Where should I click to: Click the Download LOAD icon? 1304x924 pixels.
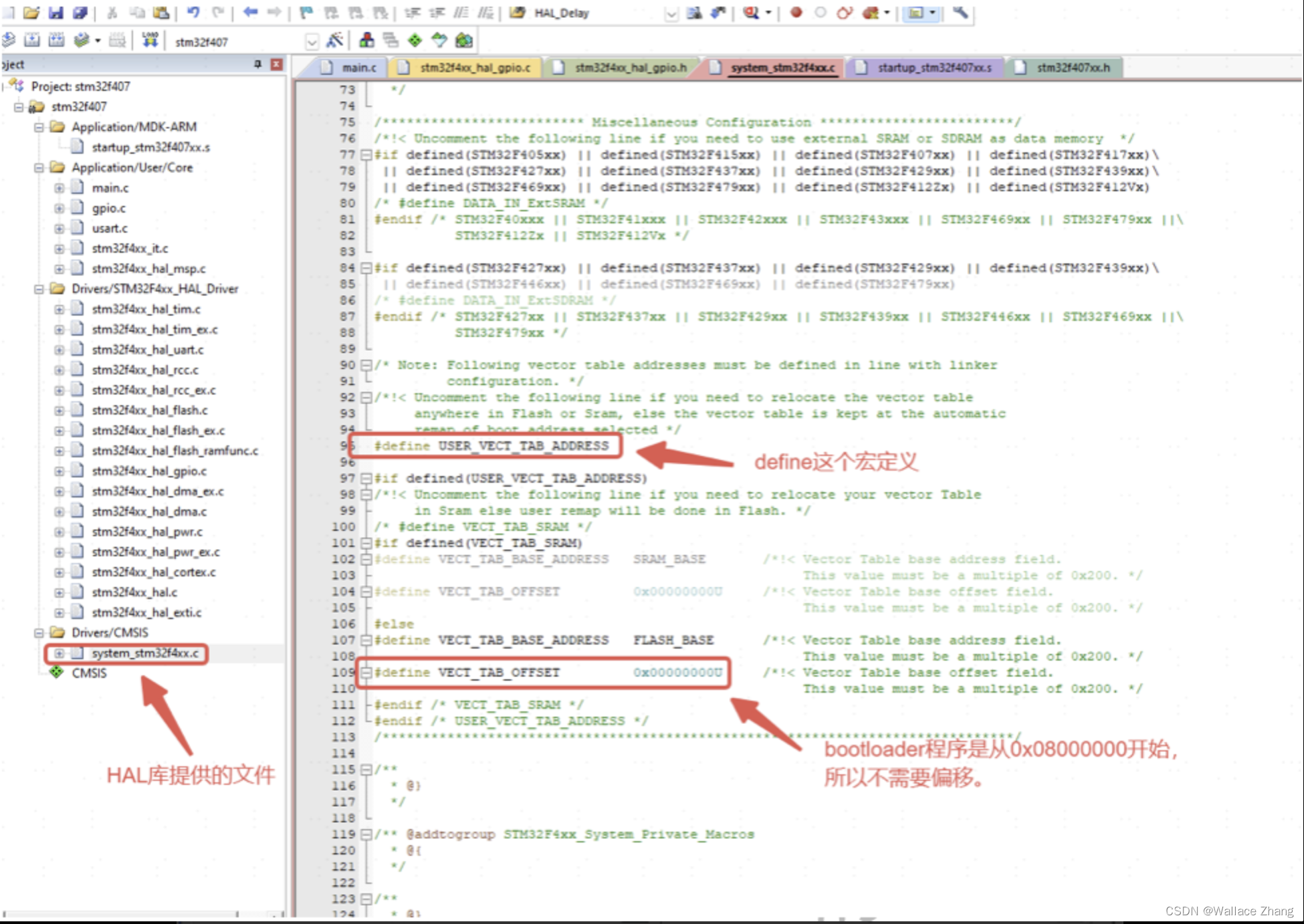point(150,41)
